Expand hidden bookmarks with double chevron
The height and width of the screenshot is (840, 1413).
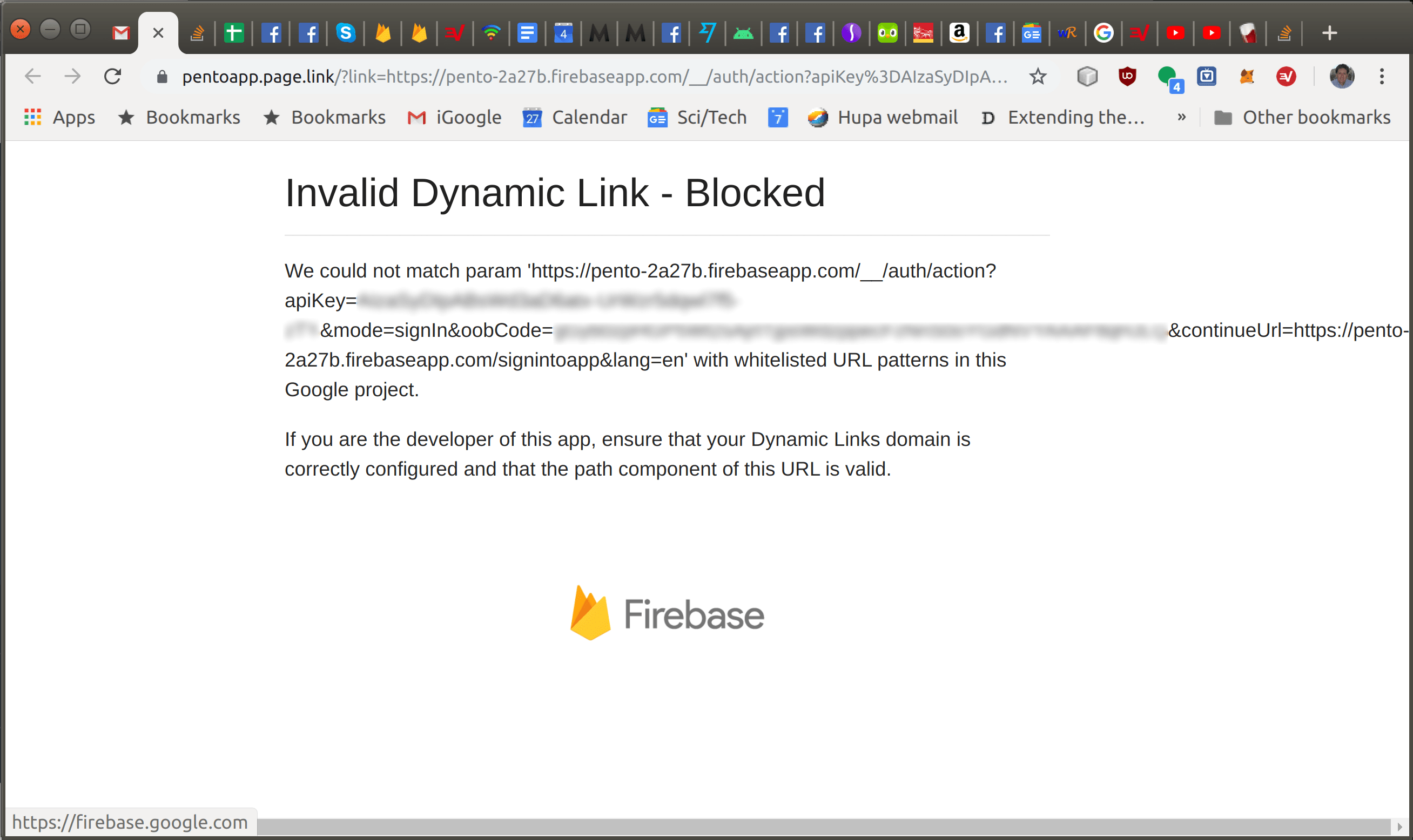point(1181,117)
